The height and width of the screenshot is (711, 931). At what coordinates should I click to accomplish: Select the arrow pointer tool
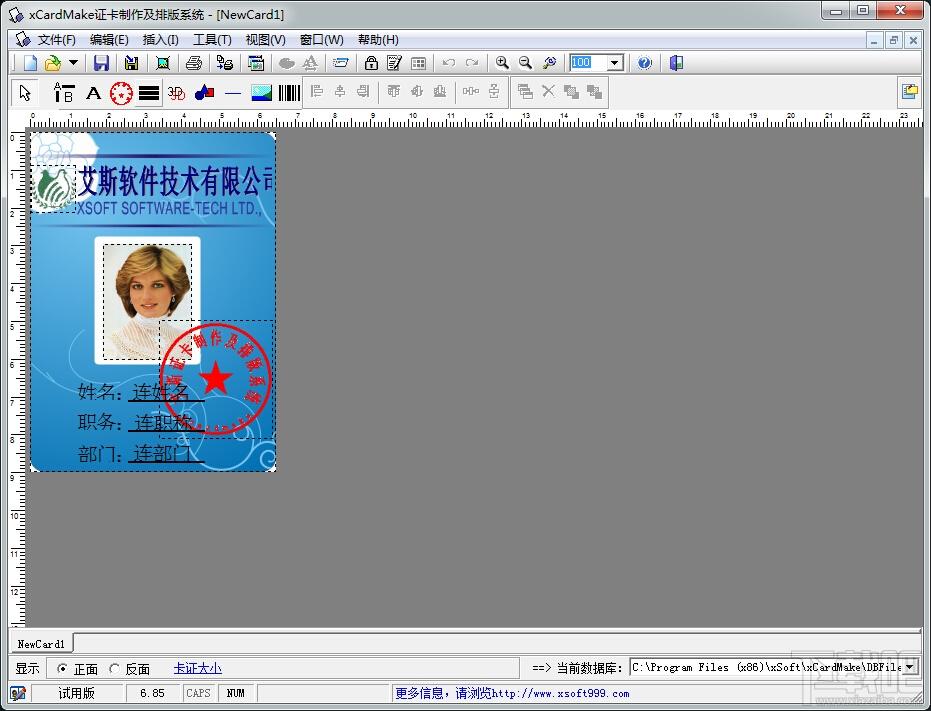25,93
